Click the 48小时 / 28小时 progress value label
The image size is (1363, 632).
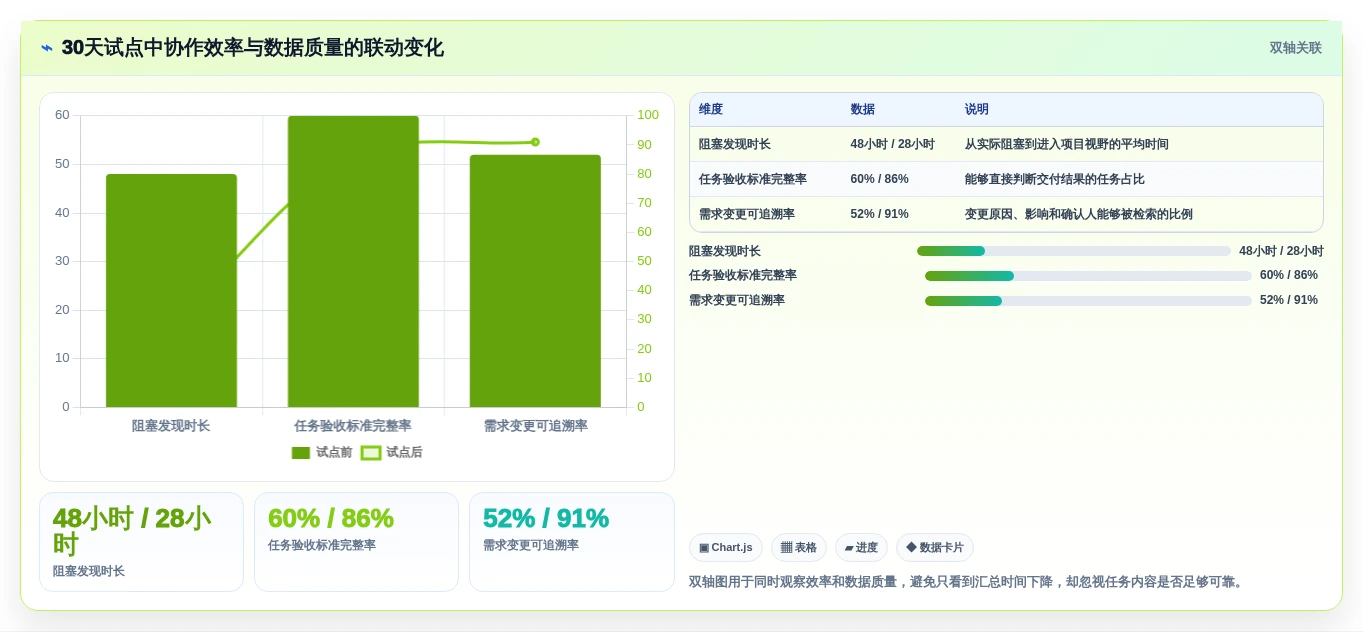point(1281,251)
